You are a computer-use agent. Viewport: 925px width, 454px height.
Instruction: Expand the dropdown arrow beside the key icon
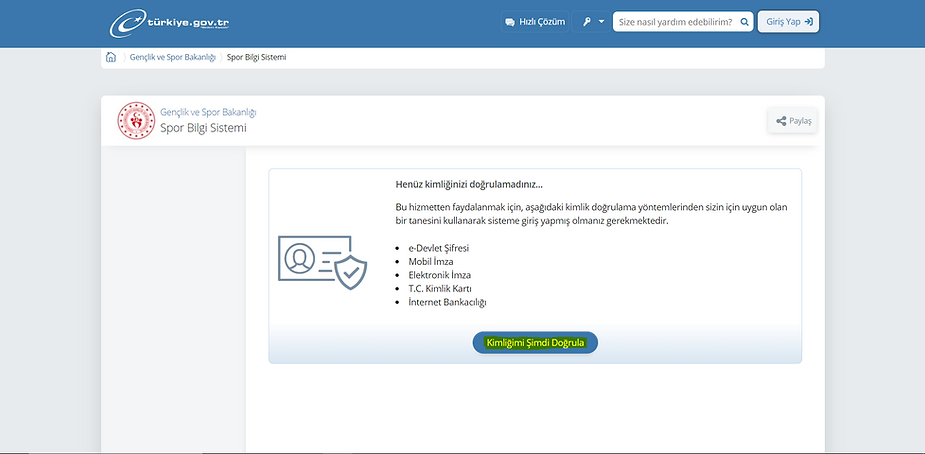[601, 22]
